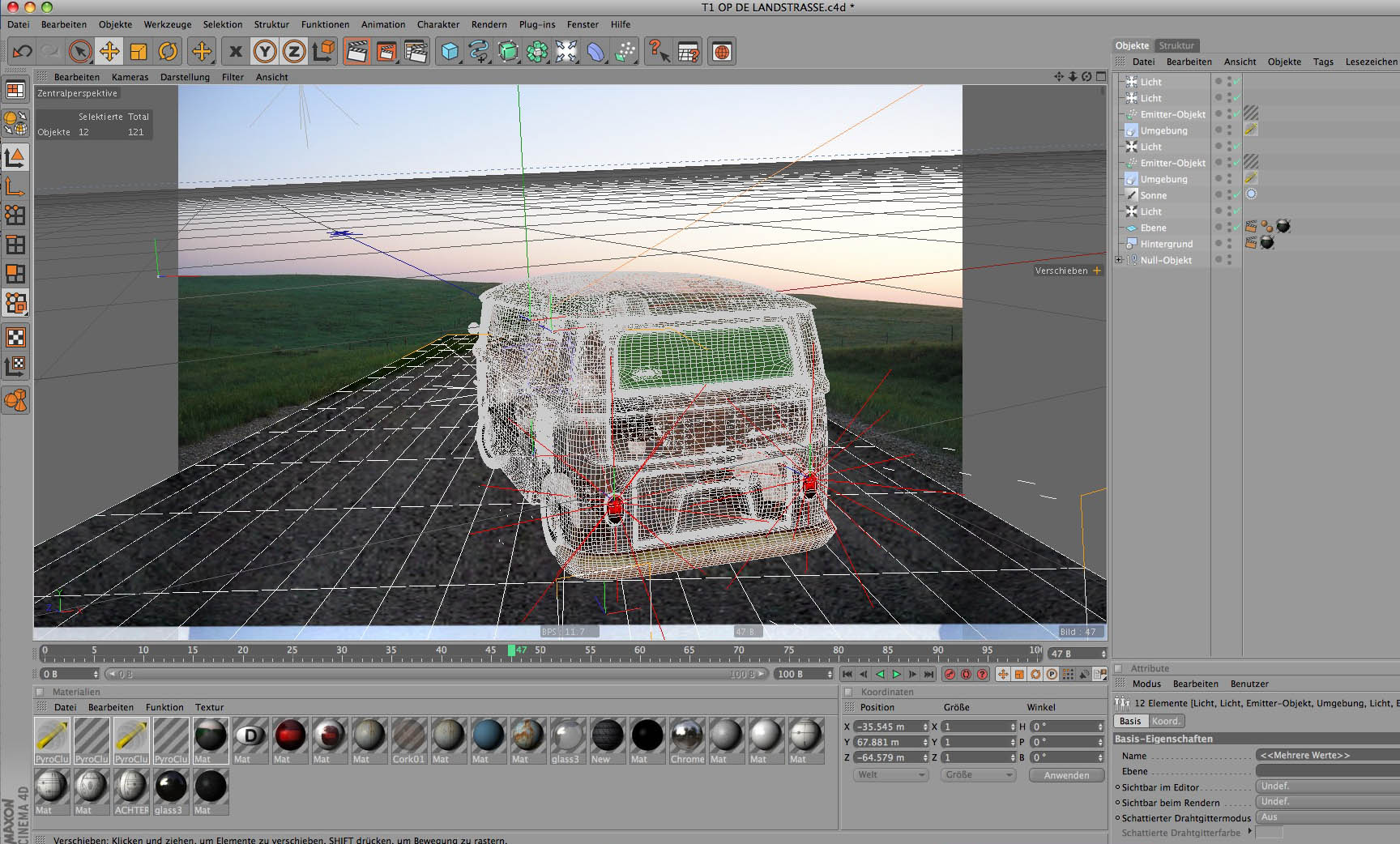Toggle the Z axis lock
1400x844 pixels.
[x=293, y=52]
